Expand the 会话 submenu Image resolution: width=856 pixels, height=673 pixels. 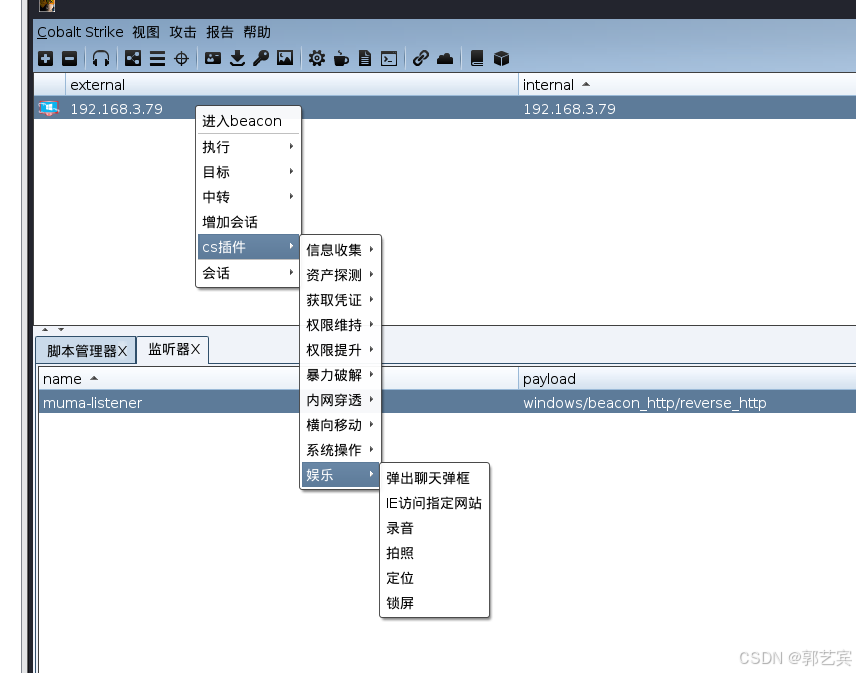(x=248, y=273)
